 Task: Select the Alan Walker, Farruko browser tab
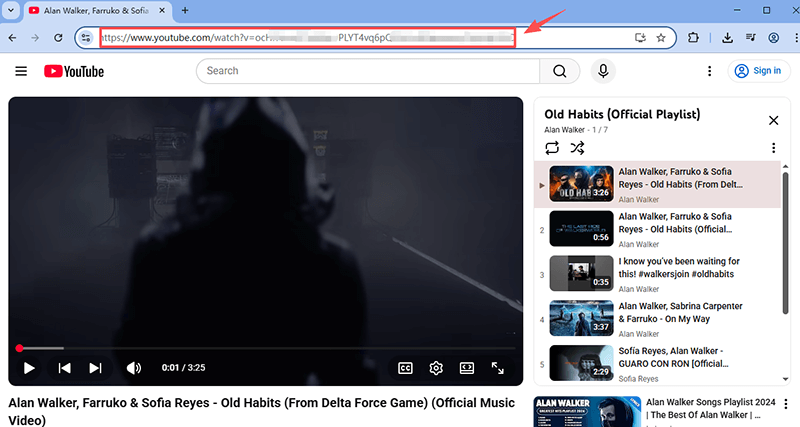tap(97, 11)
